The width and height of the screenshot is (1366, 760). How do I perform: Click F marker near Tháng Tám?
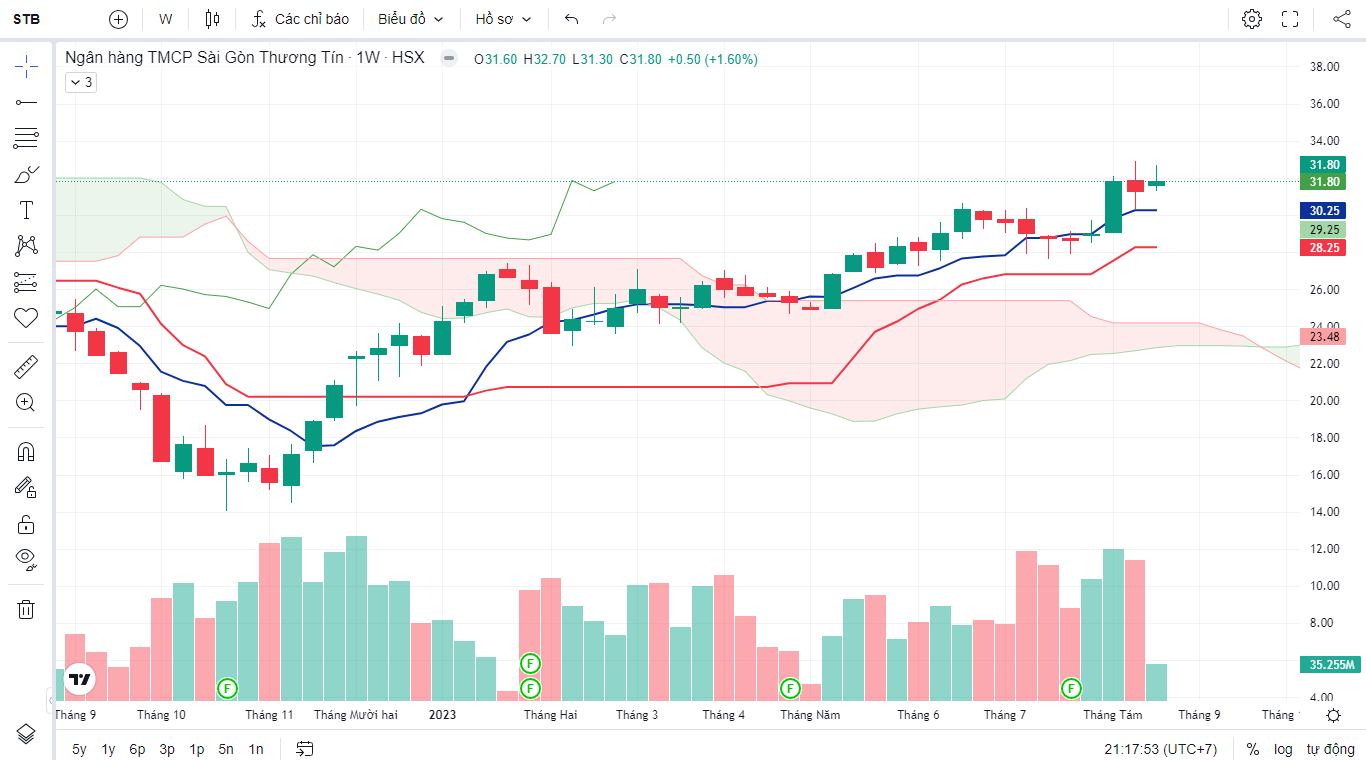[x=1072, y=688]
